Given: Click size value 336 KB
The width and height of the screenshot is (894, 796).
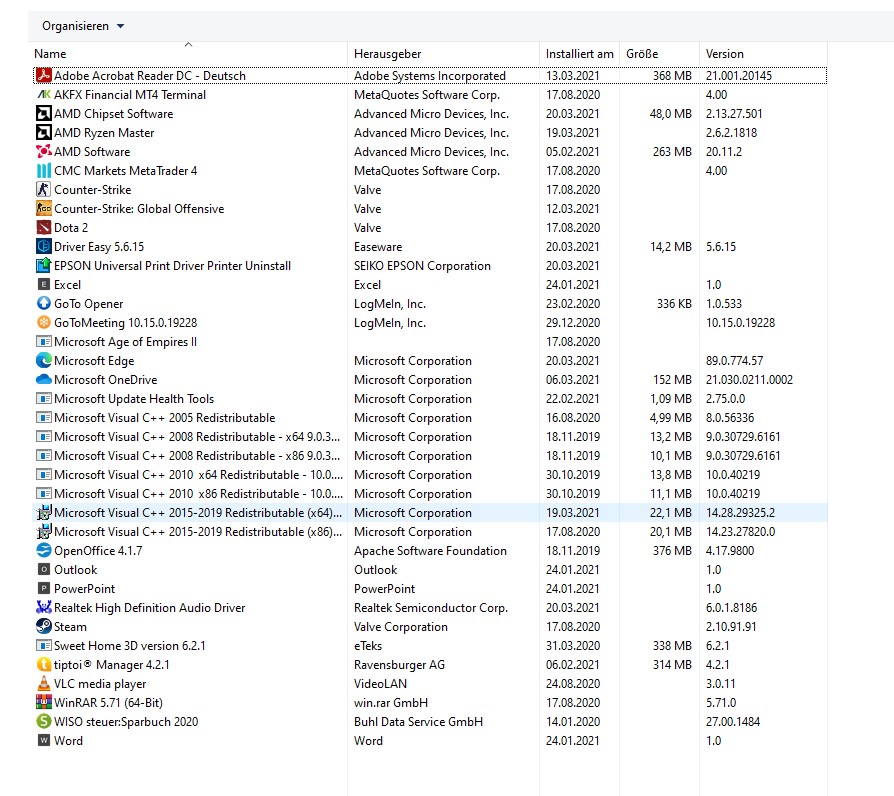Looking at the screenshot, I should (674, 304).
